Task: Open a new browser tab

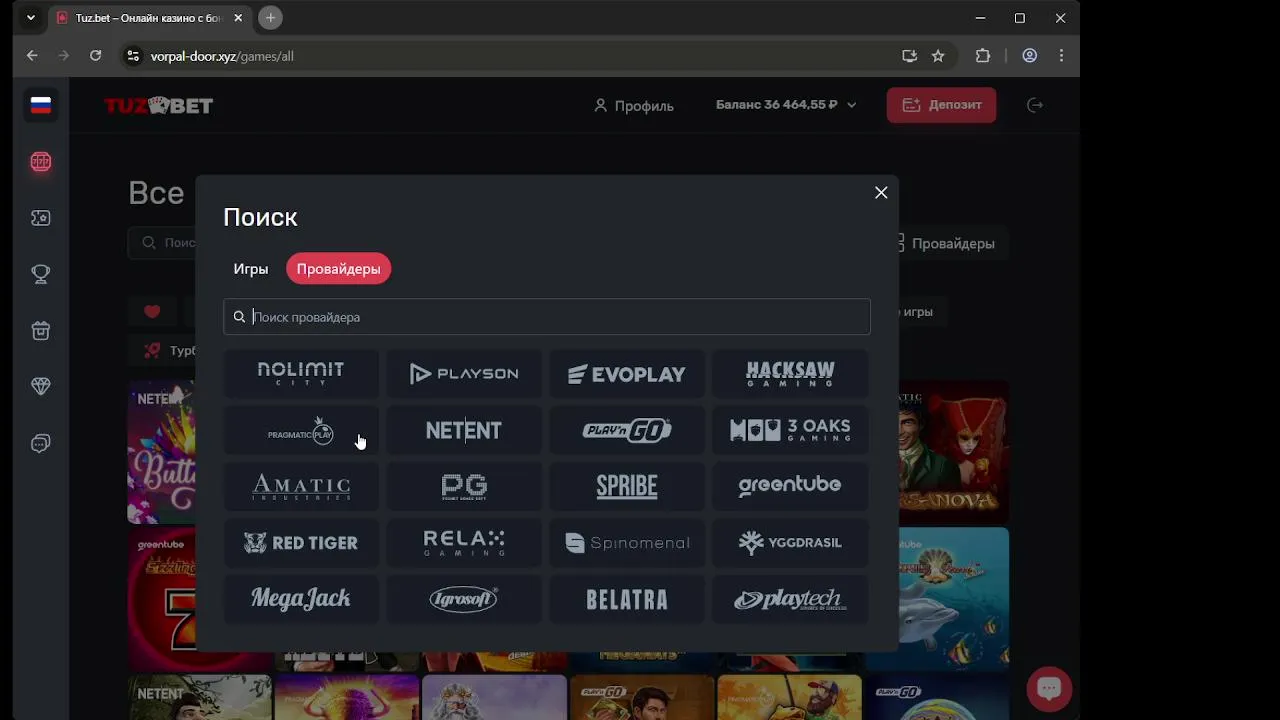Action: coord(270,18)
